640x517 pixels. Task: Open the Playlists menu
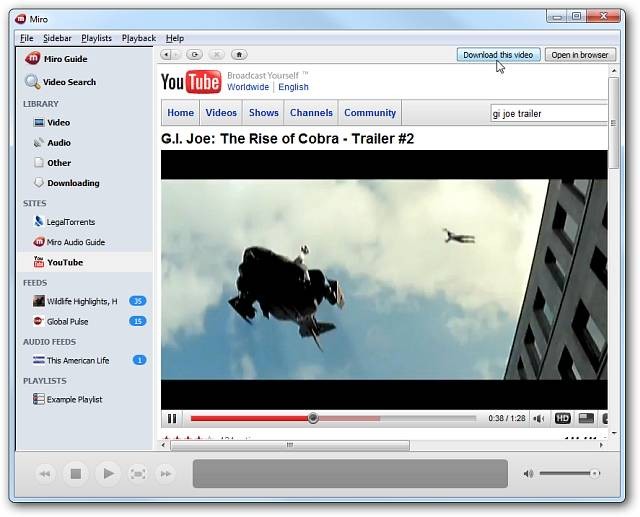(x=96, y=38)
